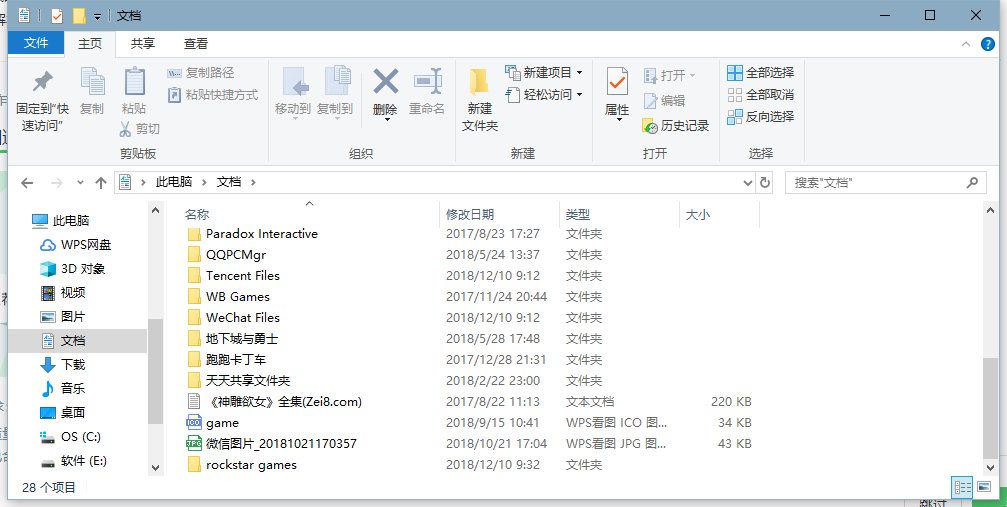
Task: Click the Properties icon
Action: pyautogui.click(x=617, y=82)
